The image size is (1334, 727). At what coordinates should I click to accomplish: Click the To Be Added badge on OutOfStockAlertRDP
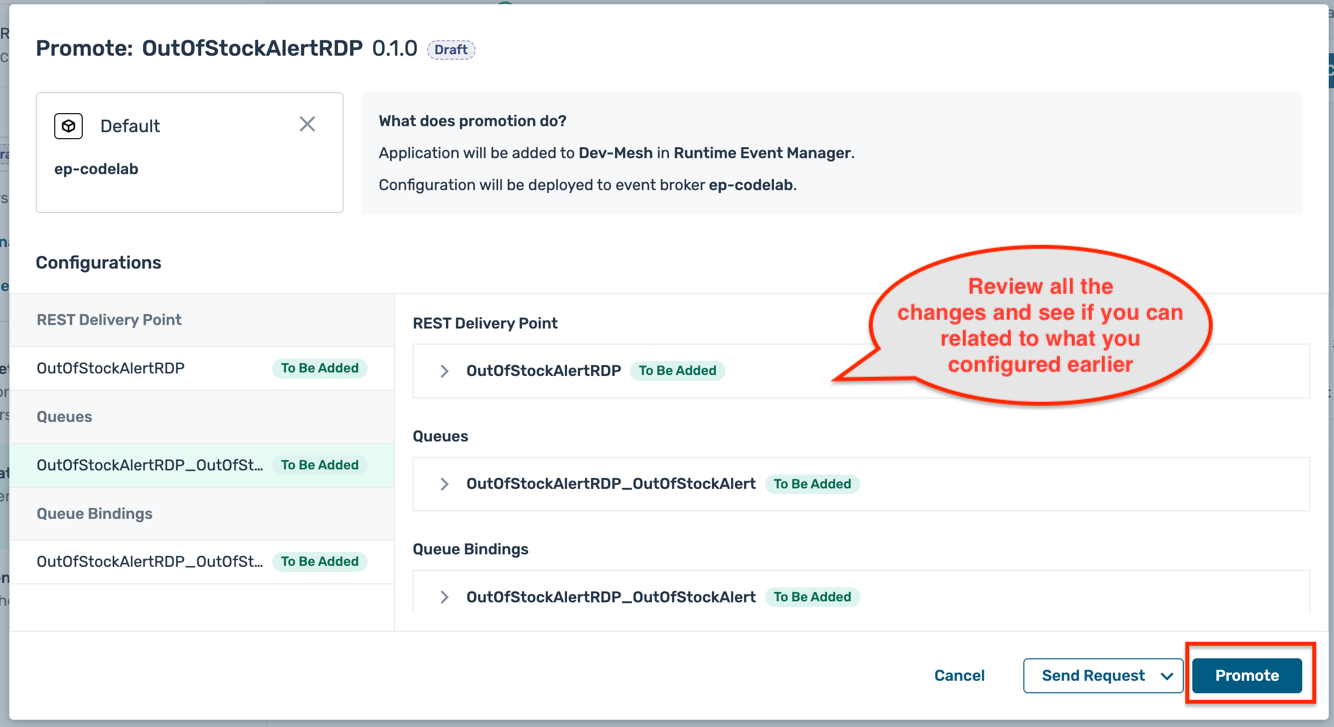(x=679, y=371)
